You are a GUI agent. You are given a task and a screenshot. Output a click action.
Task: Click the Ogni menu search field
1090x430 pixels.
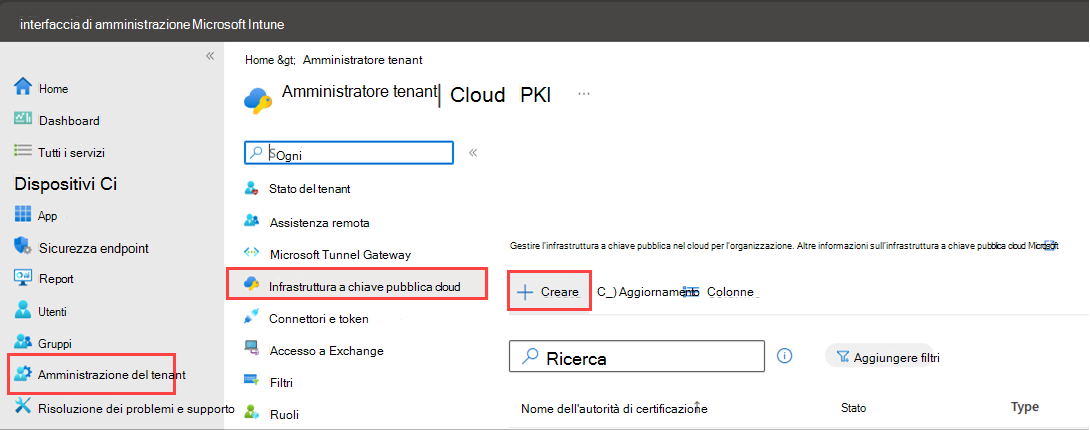349,153
